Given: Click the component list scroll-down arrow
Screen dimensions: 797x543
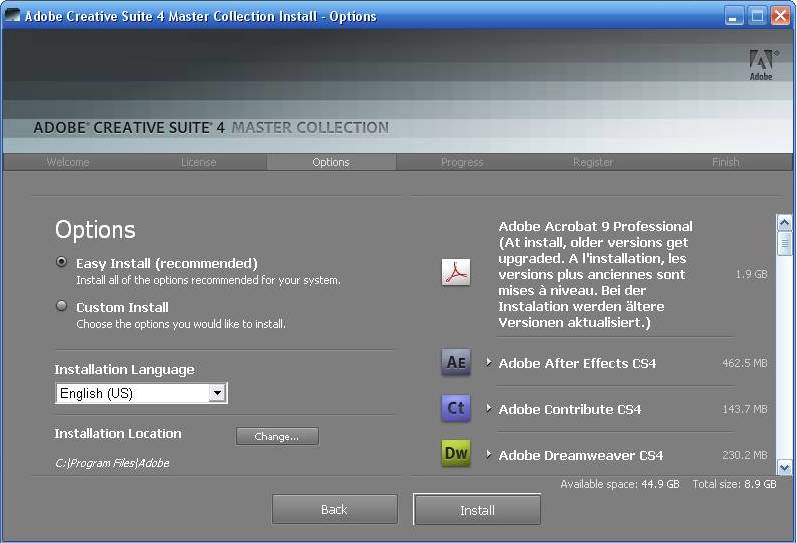Looking at the screenshot, I should [x=784, y=467].
